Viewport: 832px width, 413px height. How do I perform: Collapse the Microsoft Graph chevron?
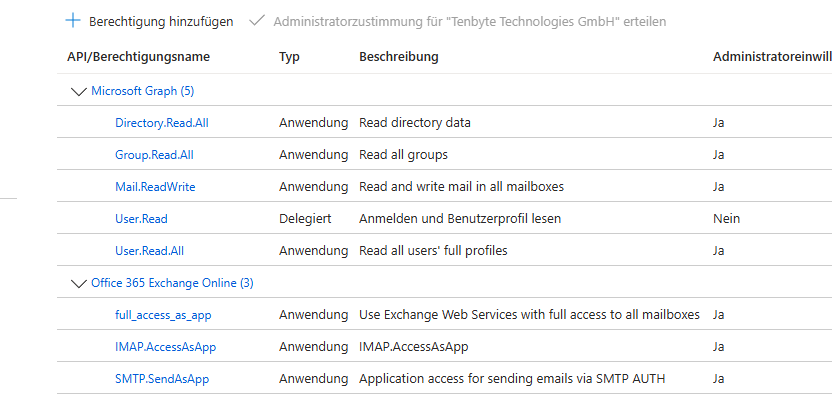79,92
